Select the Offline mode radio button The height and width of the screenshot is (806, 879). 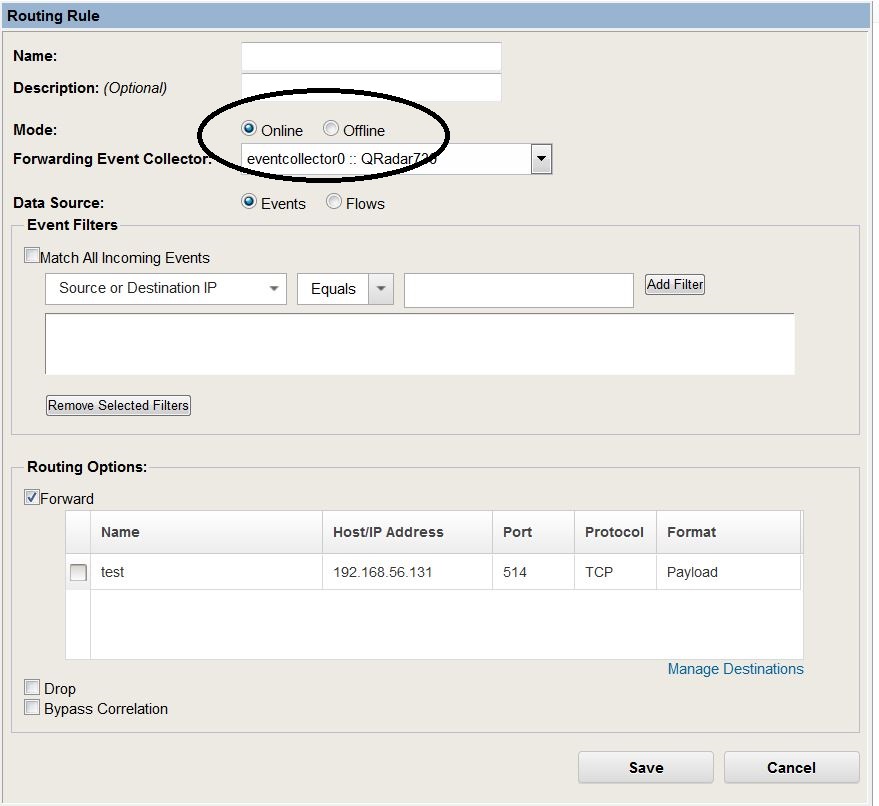pyautogui.click(x=331, y=128)
